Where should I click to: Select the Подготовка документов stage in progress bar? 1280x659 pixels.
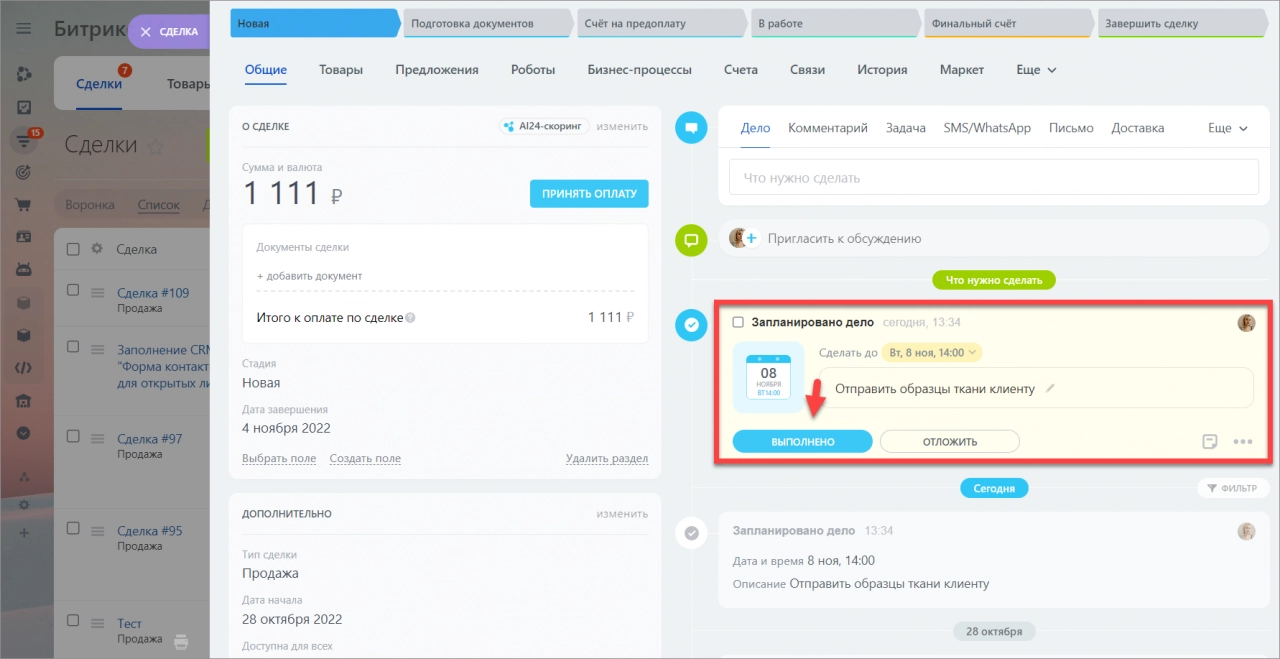pyautogui.click(x=487, y=23)
